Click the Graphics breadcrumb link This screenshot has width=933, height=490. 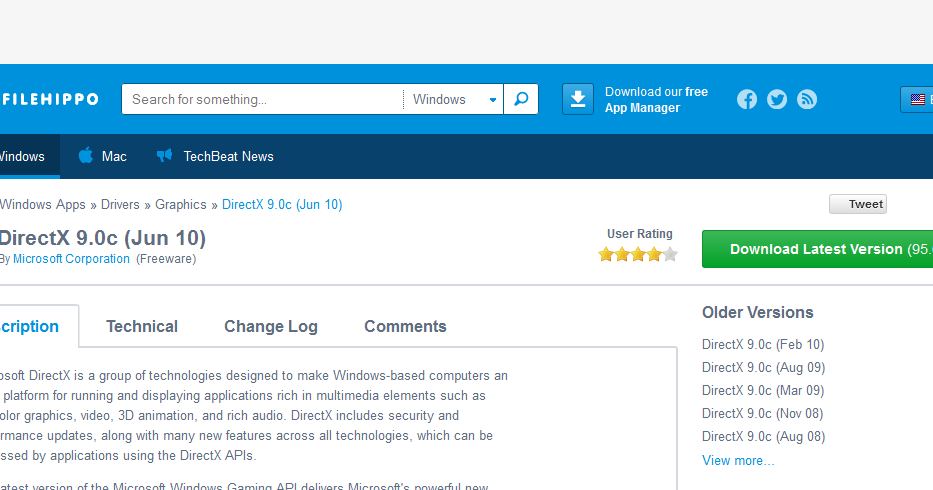click(x=181, y=204)
